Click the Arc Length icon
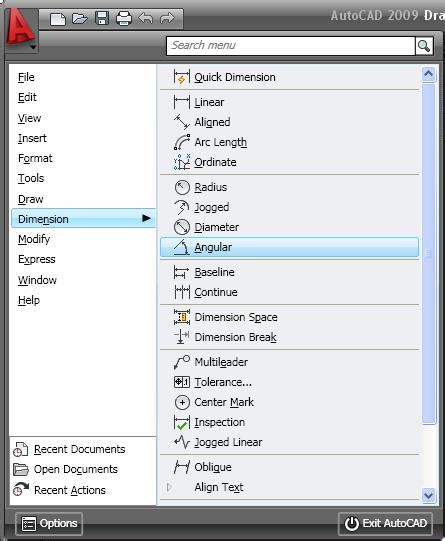 pyautogui.click(x=181, y=142)
